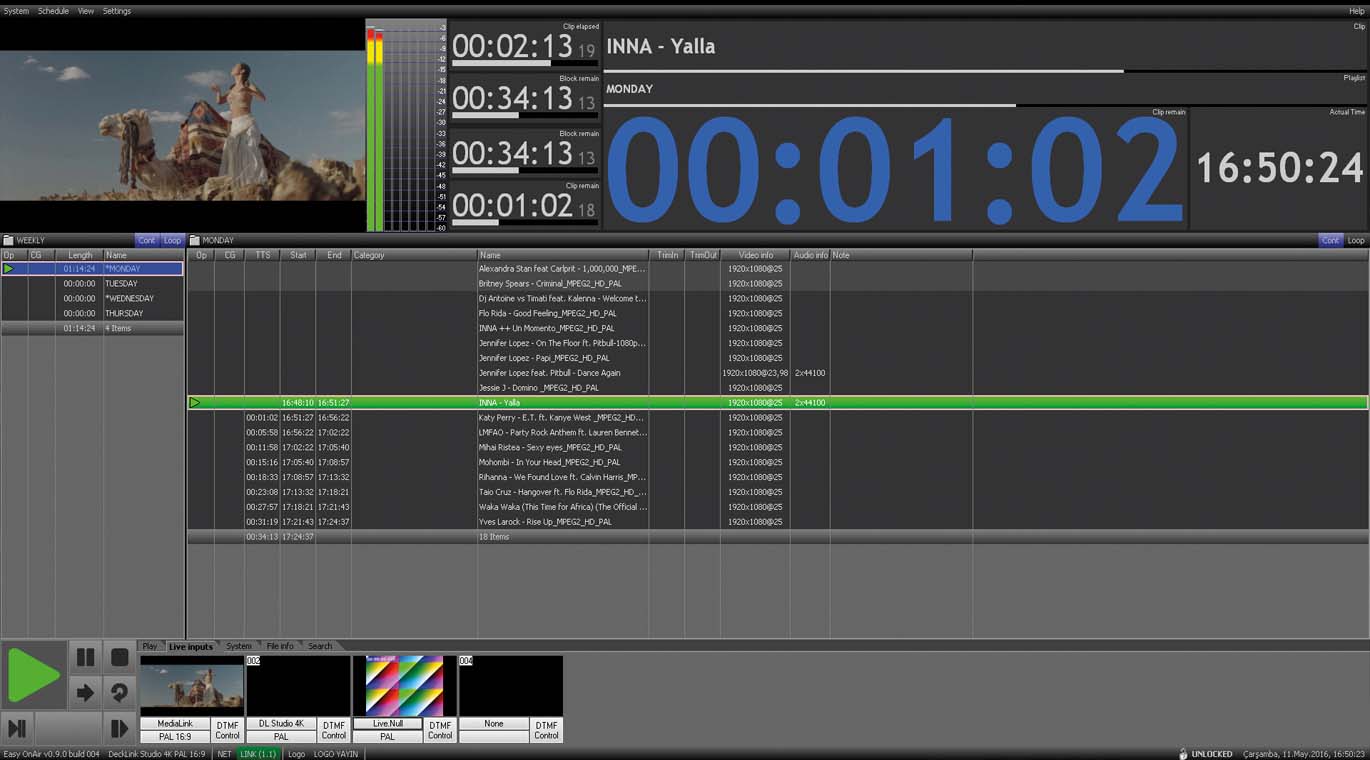Click the TTS column header
This screenshot has height=760, width=1370.
coord(262,255)
